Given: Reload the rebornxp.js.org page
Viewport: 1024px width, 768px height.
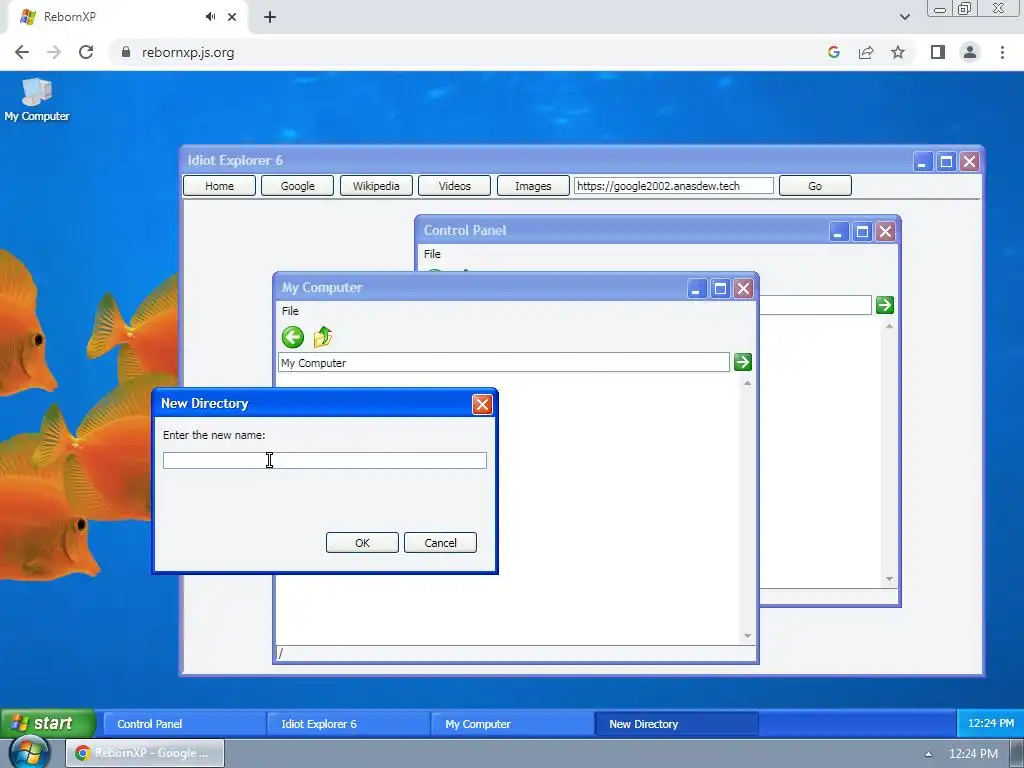Looking at the screenshot, I should (86, 52).
